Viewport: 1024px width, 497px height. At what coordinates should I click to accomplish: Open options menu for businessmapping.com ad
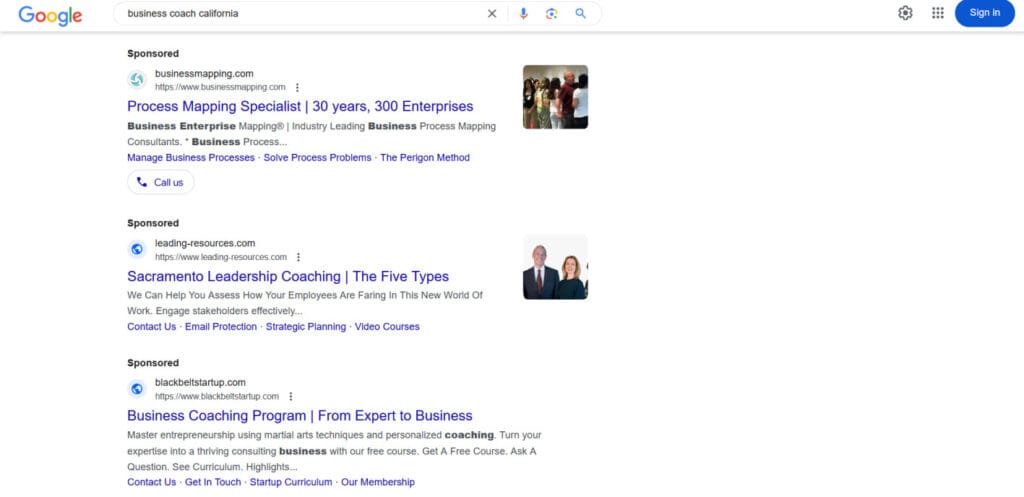point(297,88)
